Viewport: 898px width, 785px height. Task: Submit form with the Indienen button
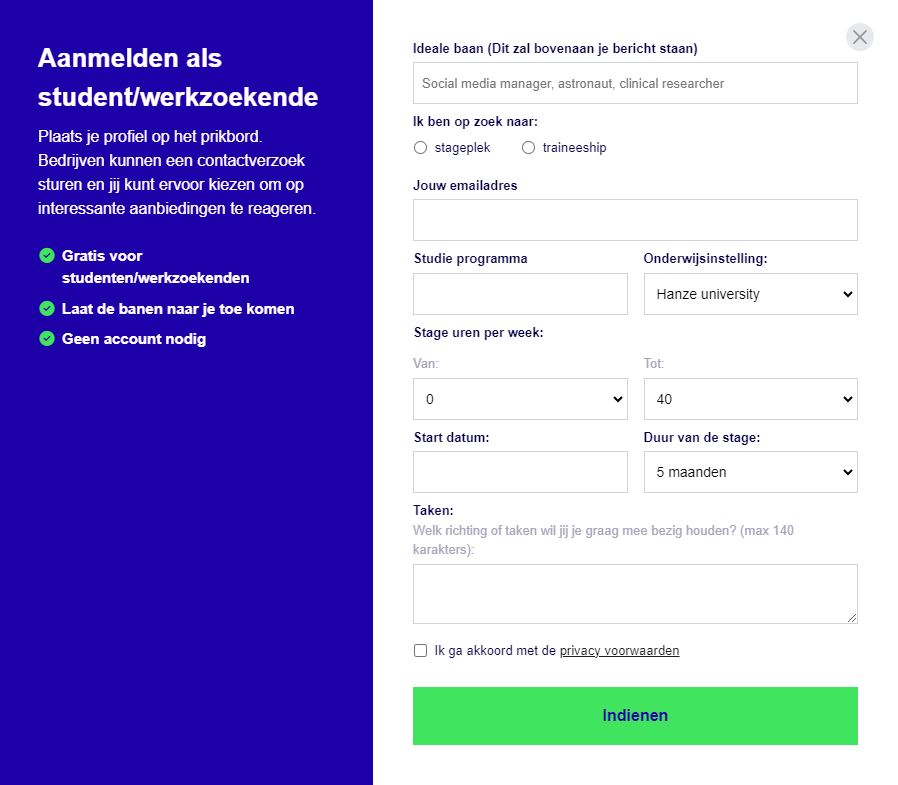pos(635,716)
